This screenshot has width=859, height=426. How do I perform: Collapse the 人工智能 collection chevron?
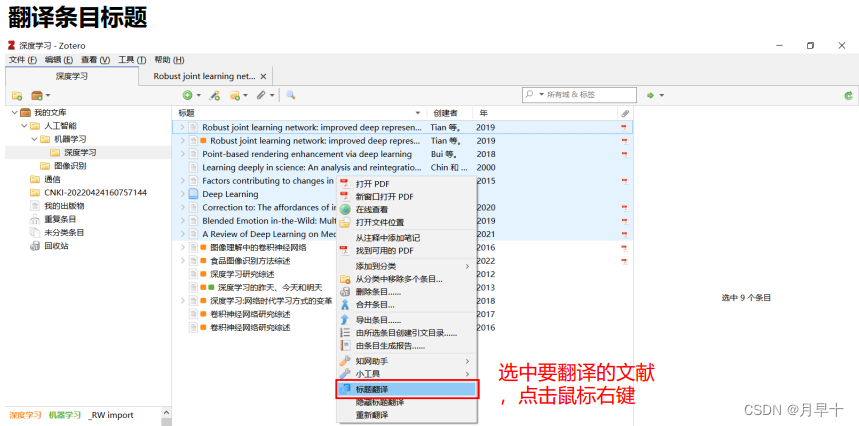tap(24, 126)
